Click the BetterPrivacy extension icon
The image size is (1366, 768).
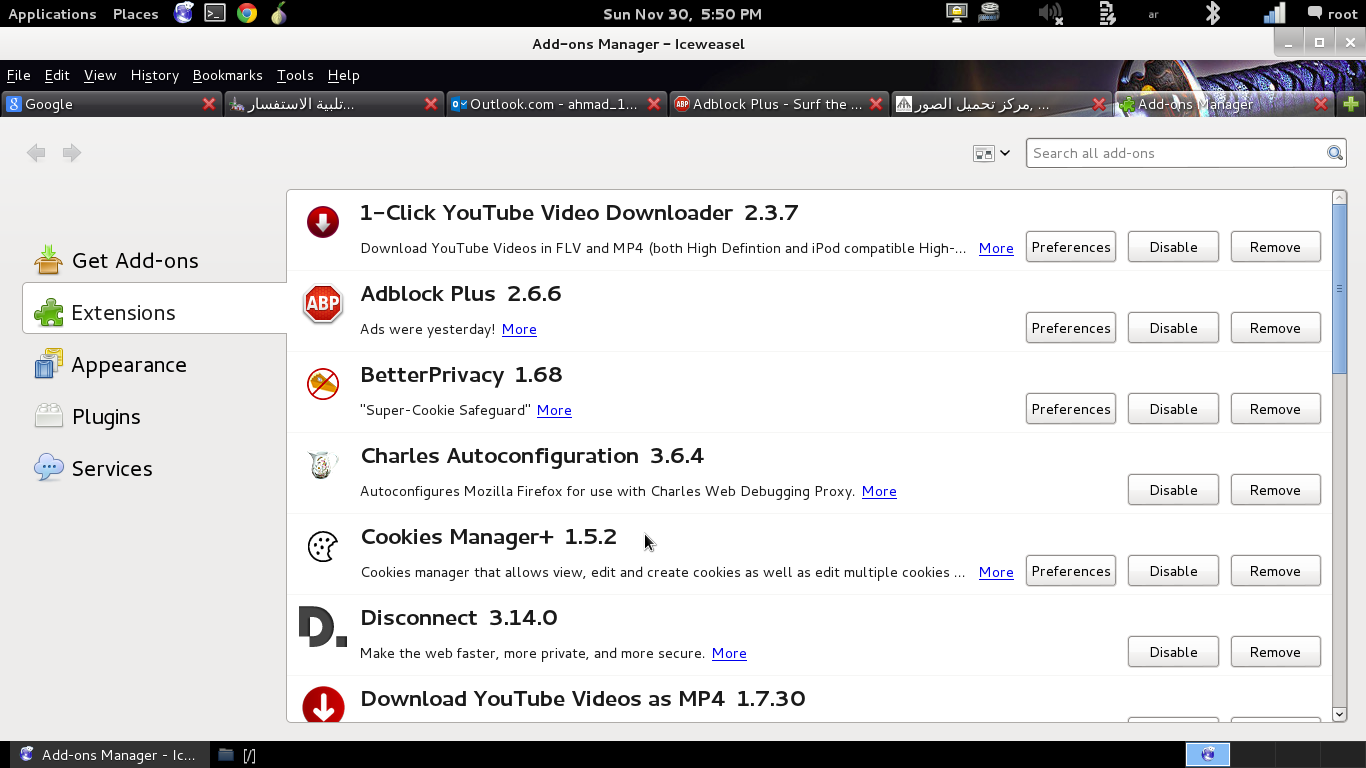[x=323, y=384]
